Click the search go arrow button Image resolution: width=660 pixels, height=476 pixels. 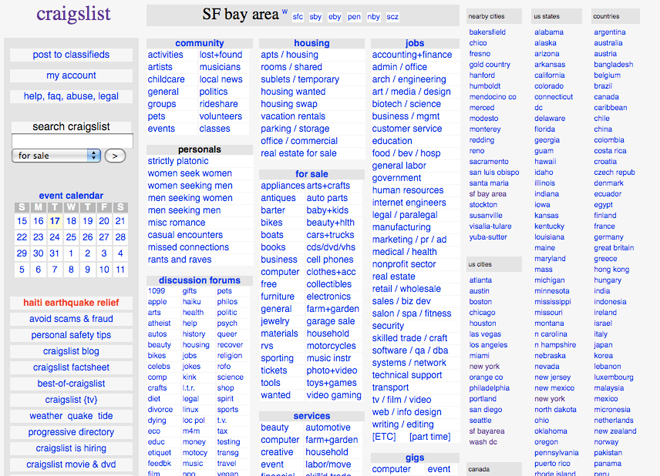click(x=116, y=156)
